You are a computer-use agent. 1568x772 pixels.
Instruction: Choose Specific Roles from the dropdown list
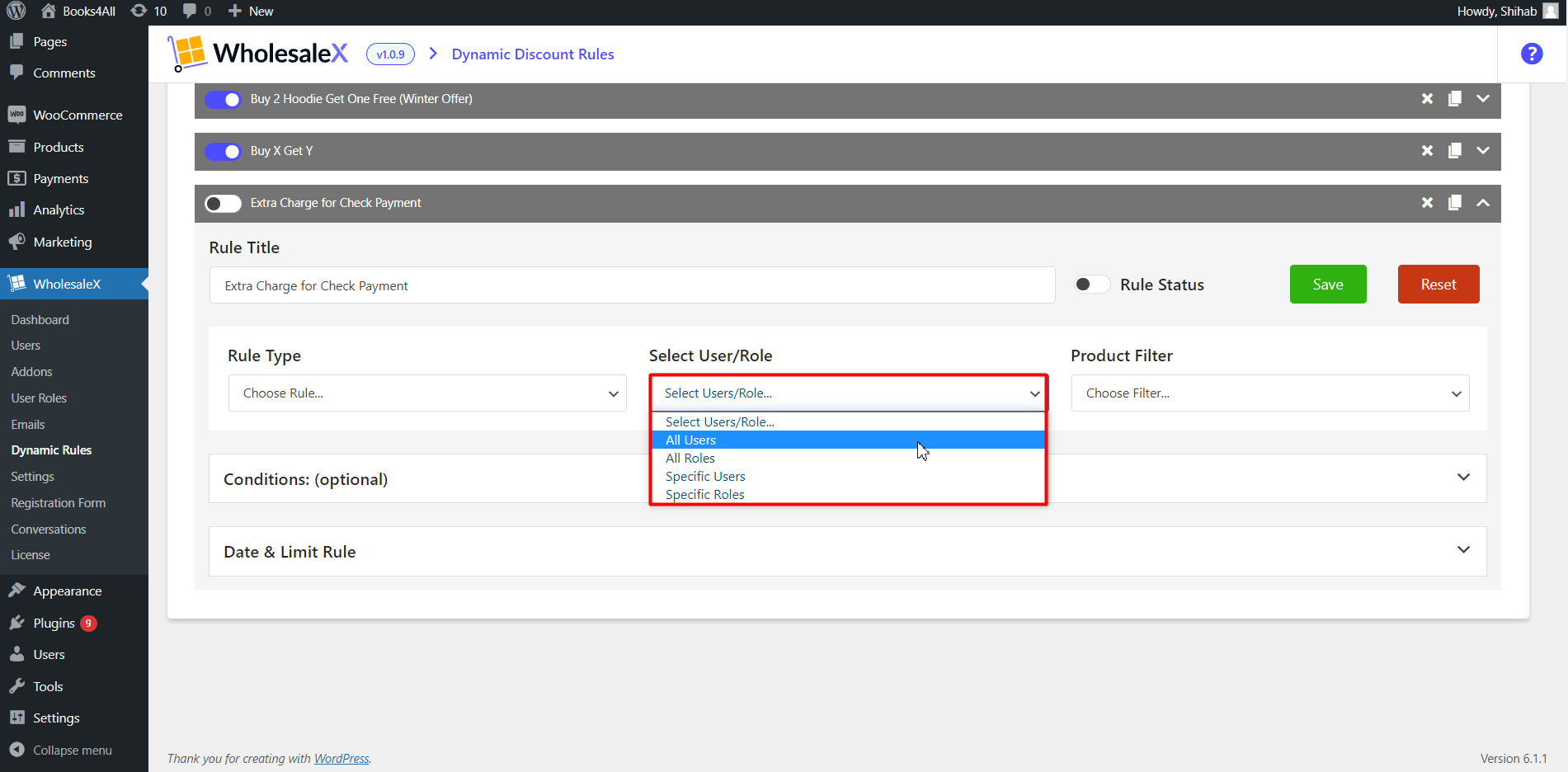point(848,495)
